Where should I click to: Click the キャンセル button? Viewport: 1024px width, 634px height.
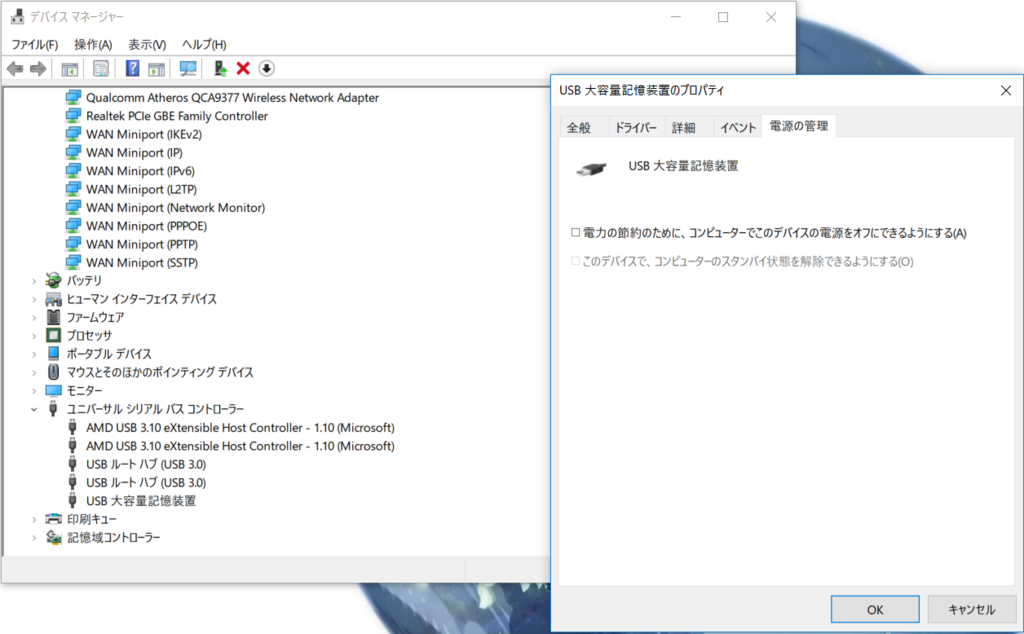click(x=972, y=609)
